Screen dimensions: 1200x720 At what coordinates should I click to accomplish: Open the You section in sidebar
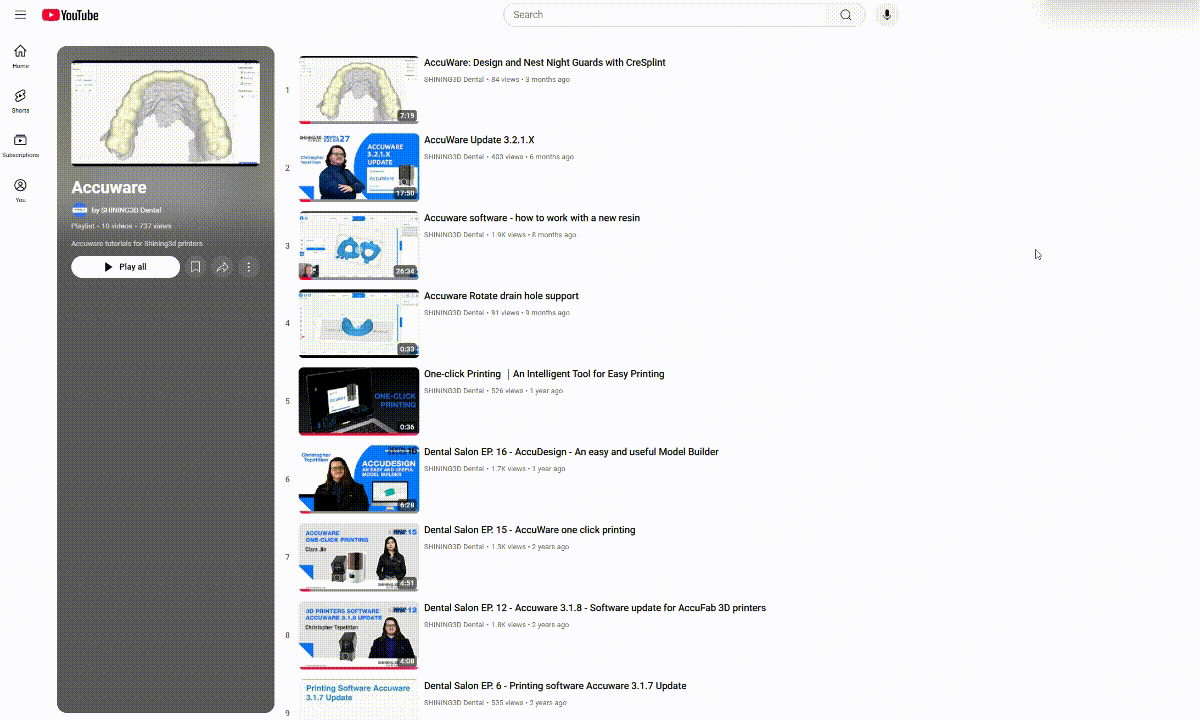point(20,191)
